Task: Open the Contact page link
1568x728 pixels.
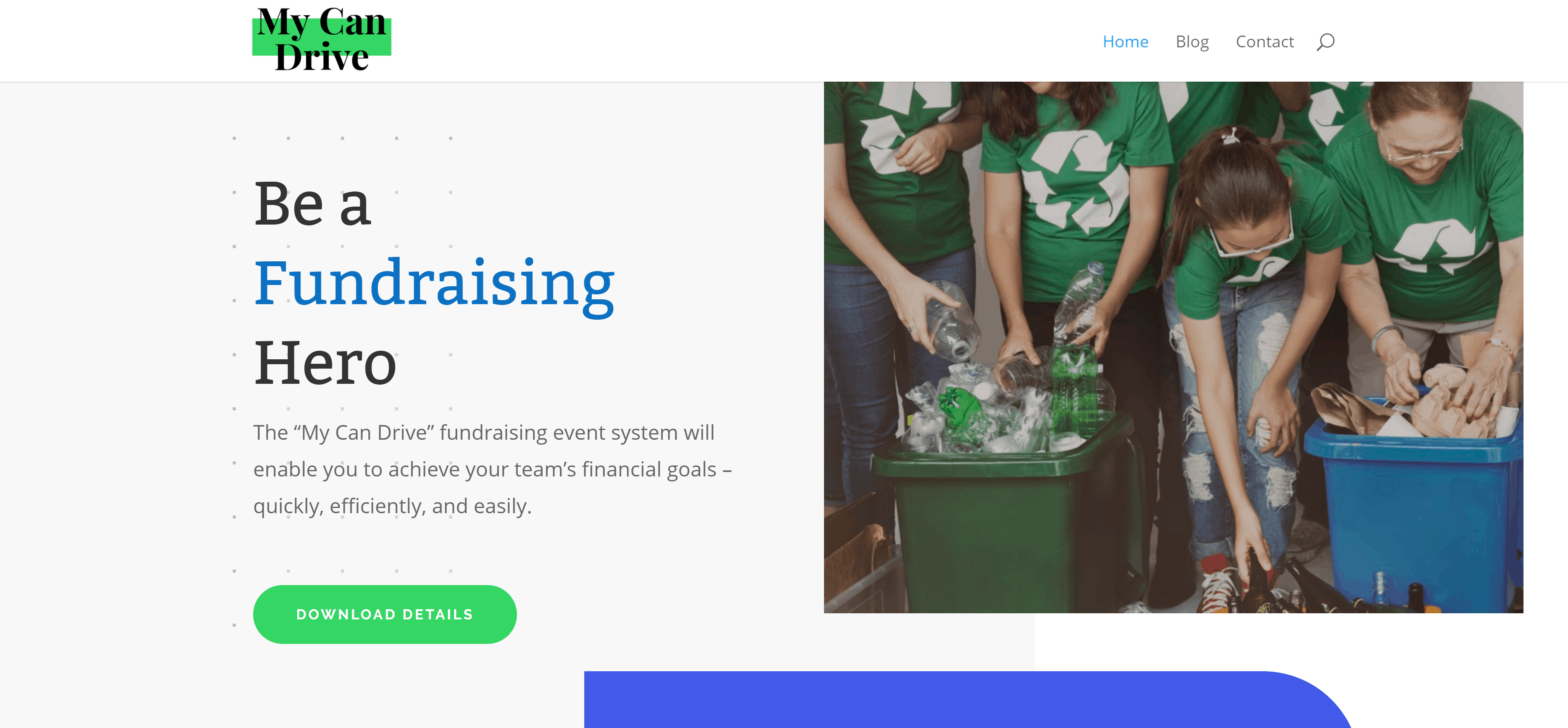Action: tap(1264, 41)
